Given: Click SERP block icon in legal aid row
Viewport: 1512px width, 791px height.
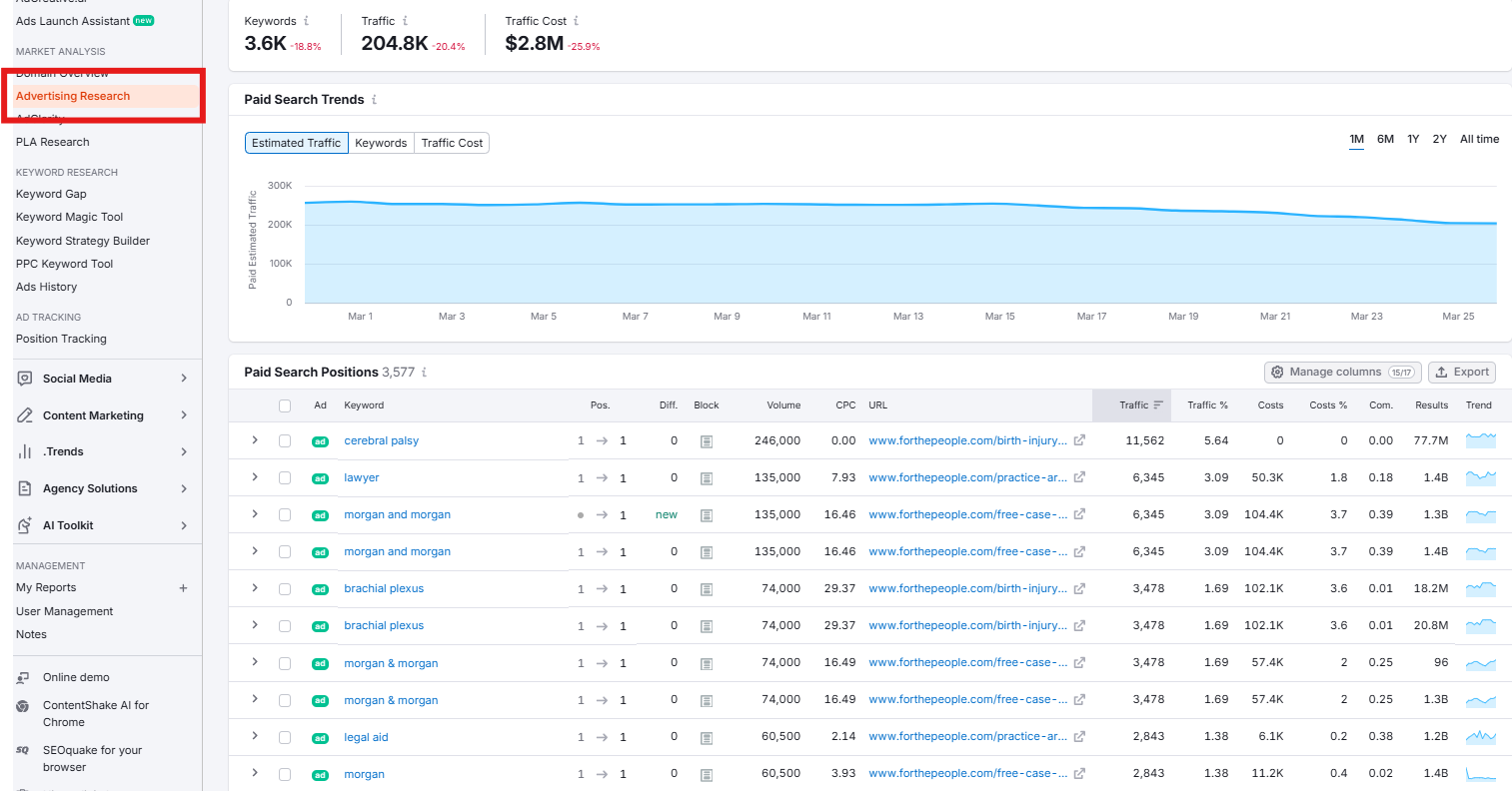Looking at the screenshot, I should pyautogui.click(x=707, y=738).
